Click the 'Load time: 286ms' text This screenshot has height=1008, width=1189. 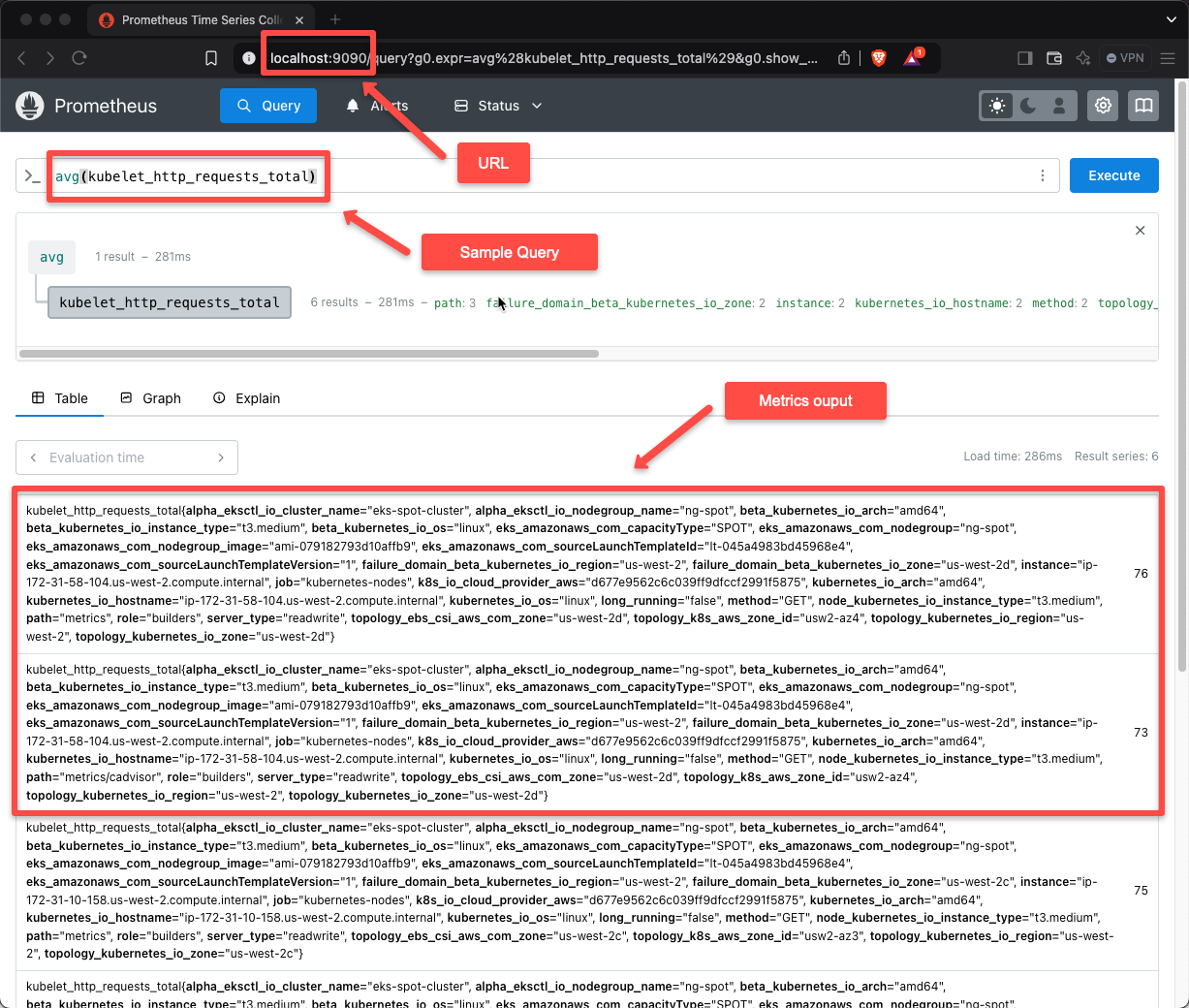1013,457
